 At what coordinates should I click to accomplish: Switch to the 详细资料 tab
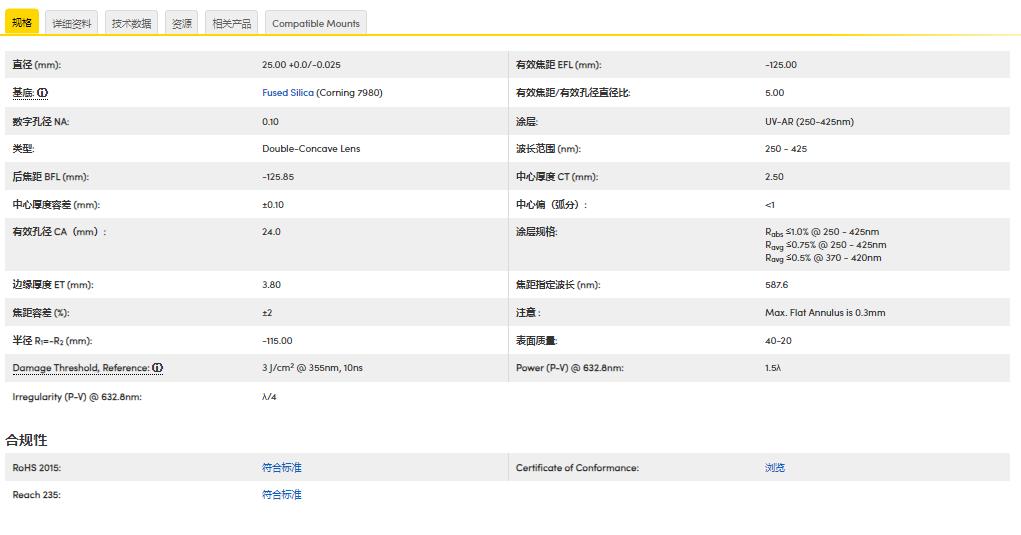pyautogui.click(x=72, y=23)
